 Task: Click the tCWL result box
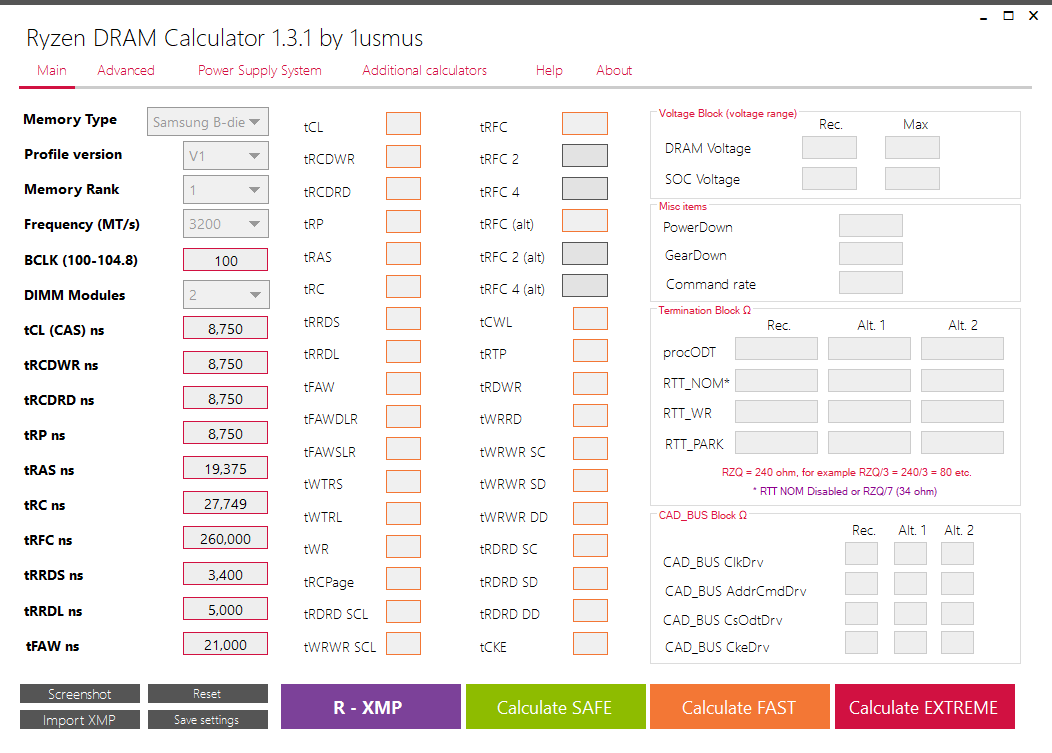(590, 319)
